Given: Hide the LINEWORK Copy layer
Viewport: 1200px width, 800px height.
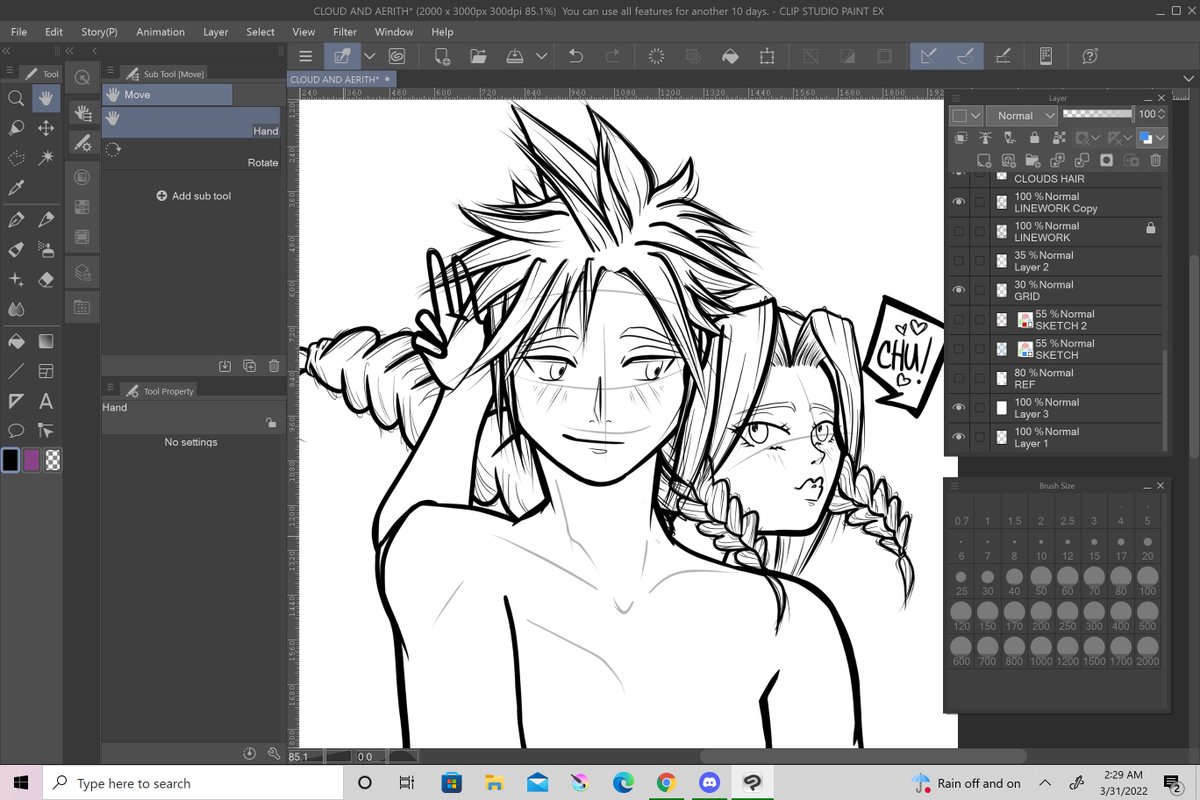Looking at the screenshot, I should [959, 202].
